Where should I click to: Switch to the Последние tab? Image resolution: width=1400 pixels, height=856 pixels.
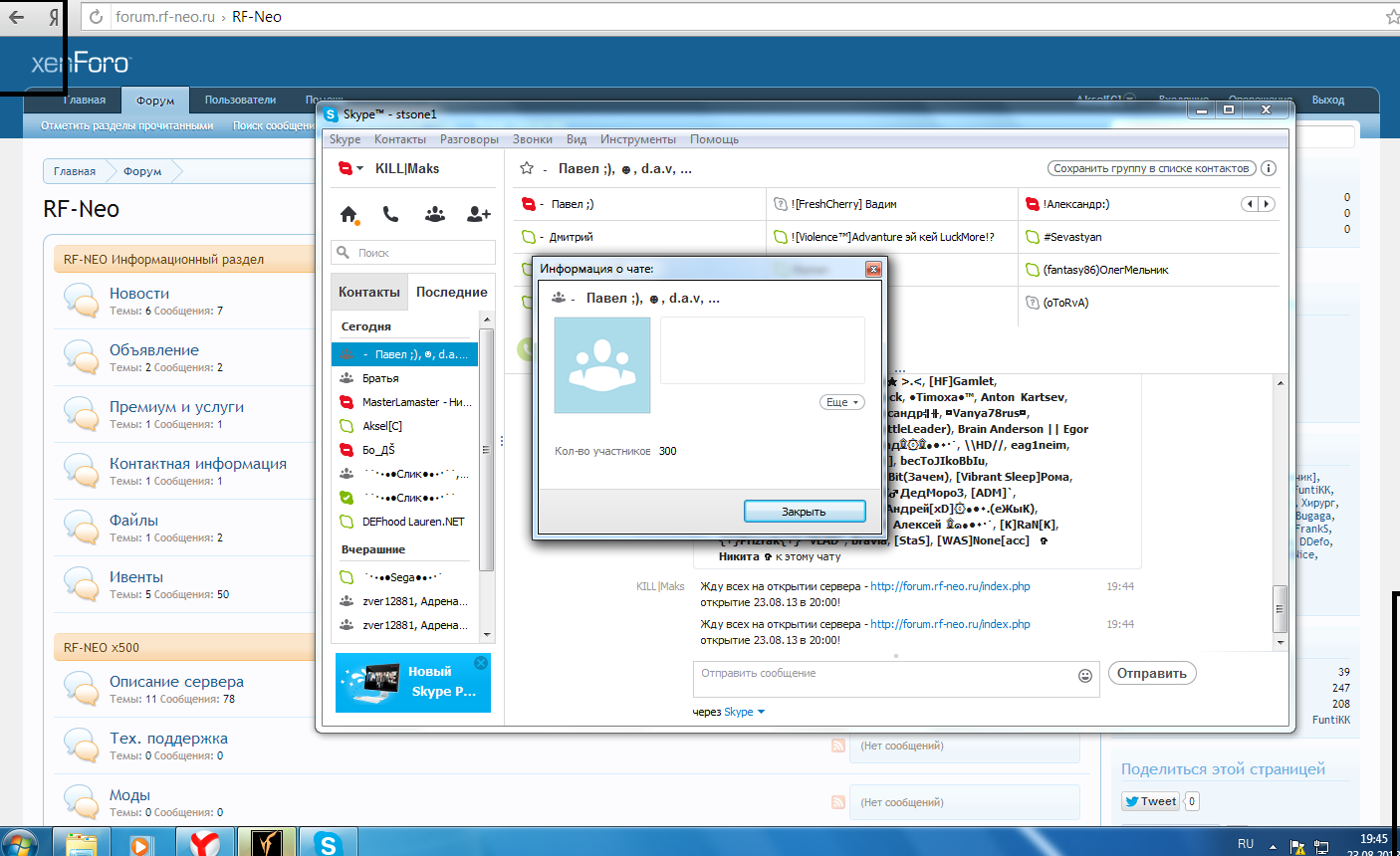click(x=451, y=292)
